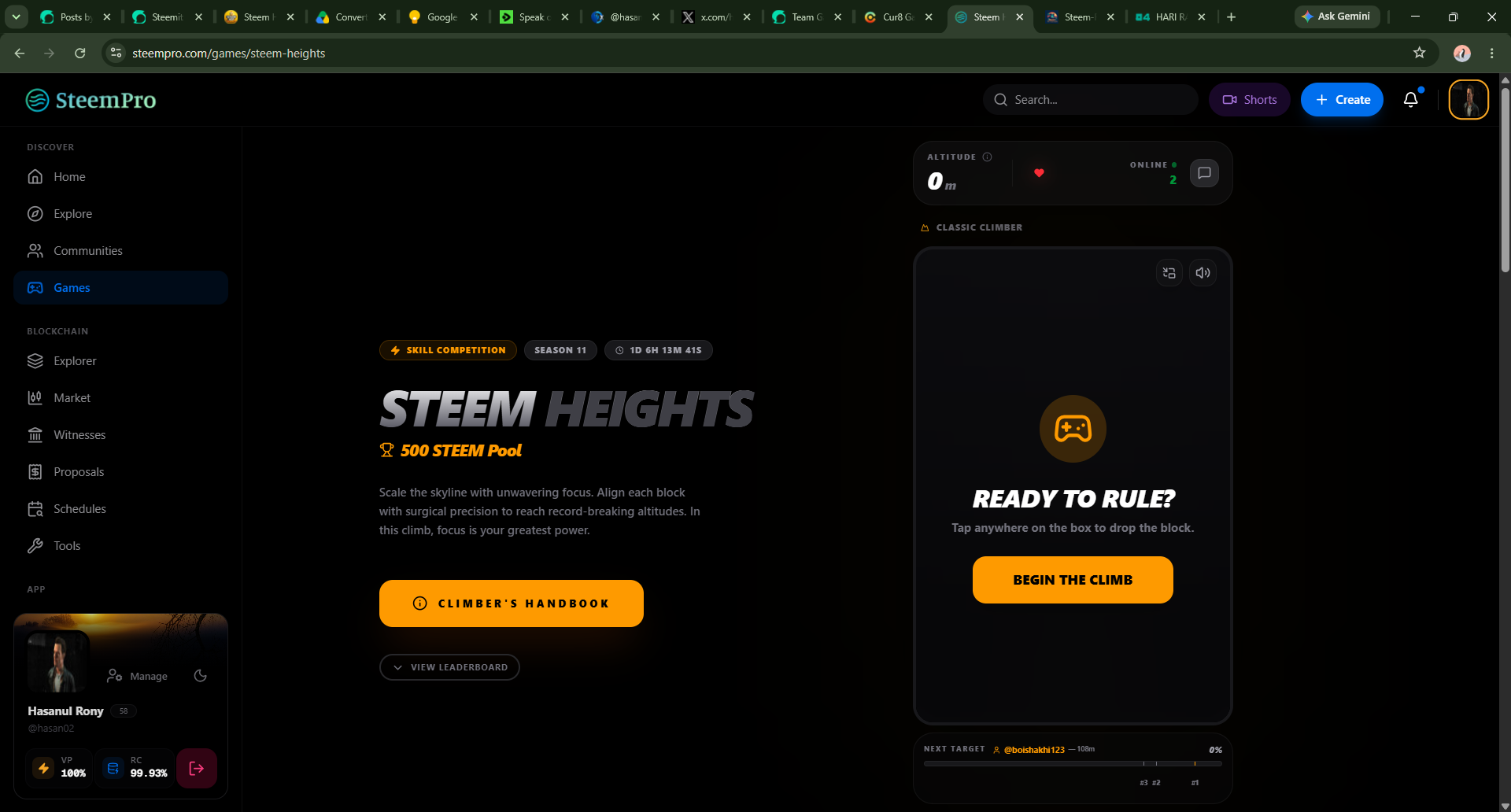Screen dimensions: 1511x812
Task: Go to Communities section
Action: 120,251
